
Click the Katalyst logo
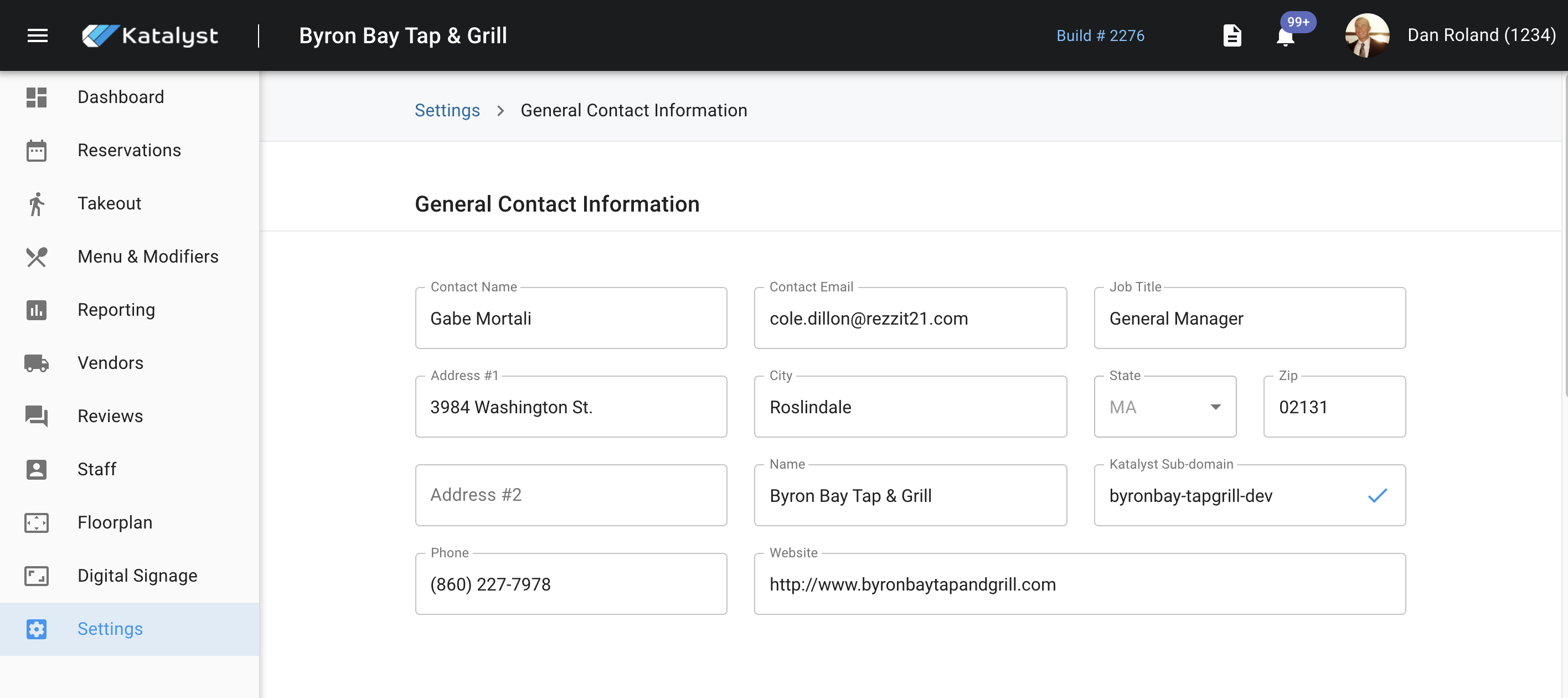pyautogui.click(x=151, y=35)
